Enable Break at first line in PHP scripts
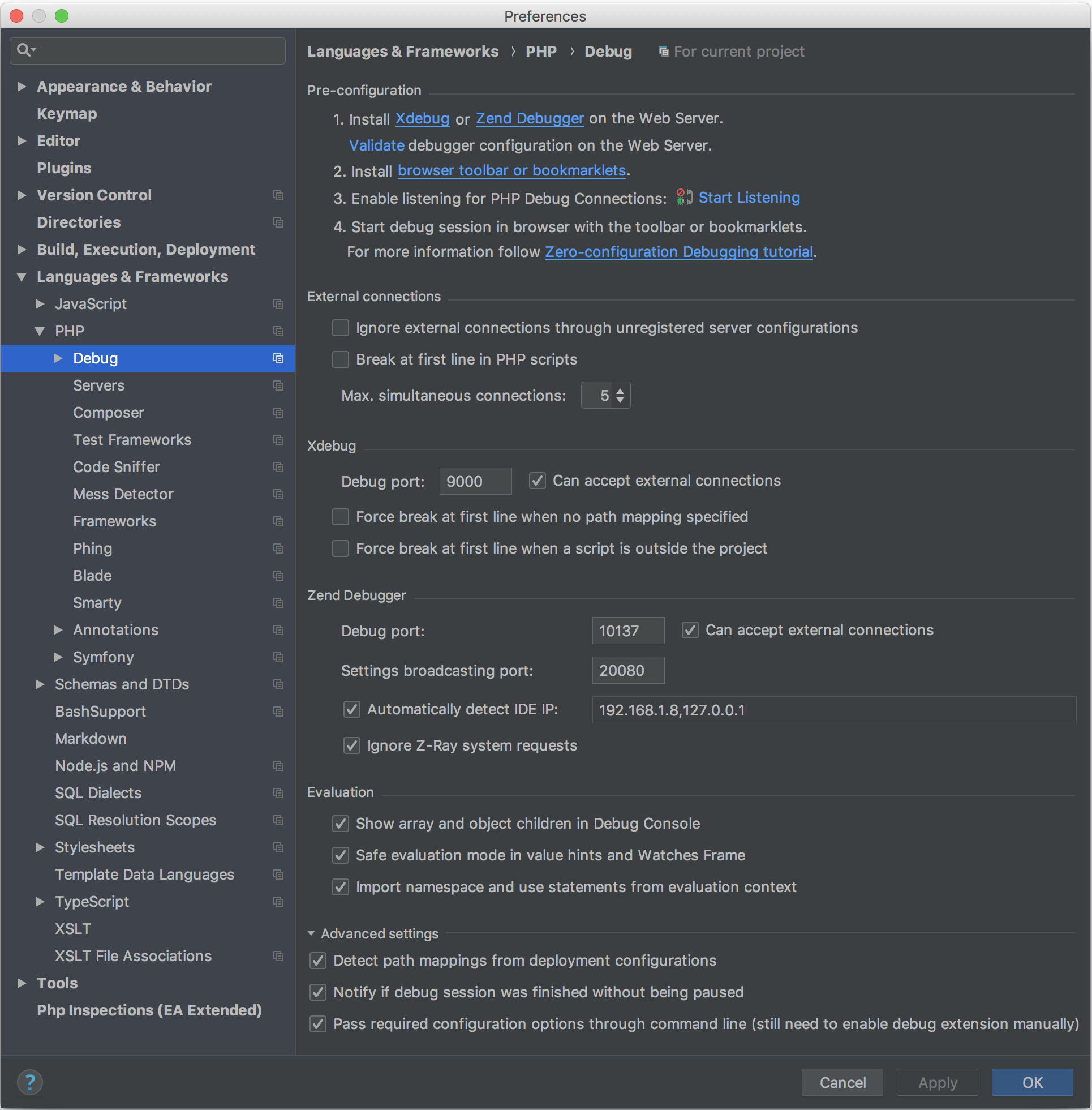This screenshot has width=1092, height=1110. (341, 359)
